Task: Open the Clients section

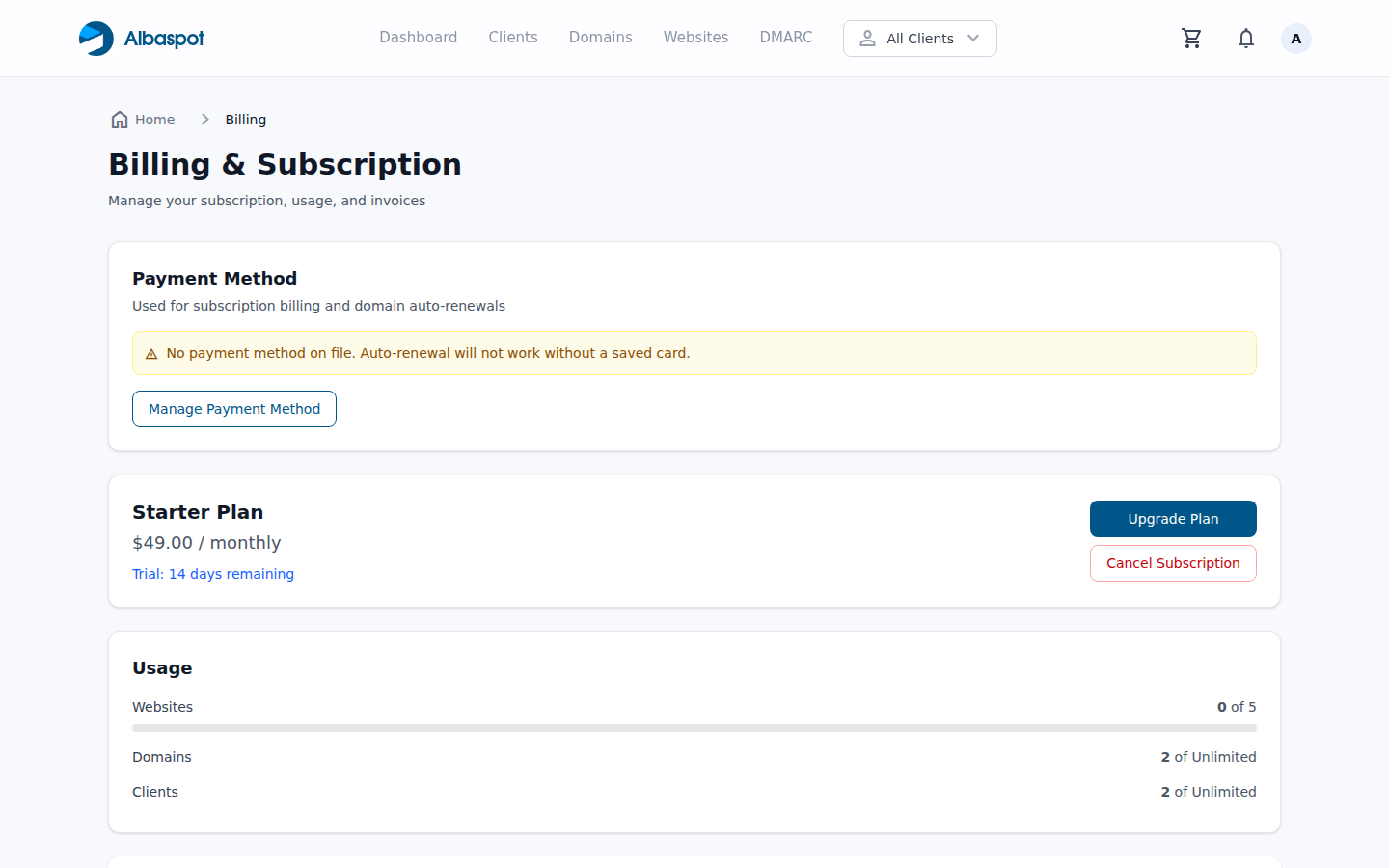Action: [512, 37]
